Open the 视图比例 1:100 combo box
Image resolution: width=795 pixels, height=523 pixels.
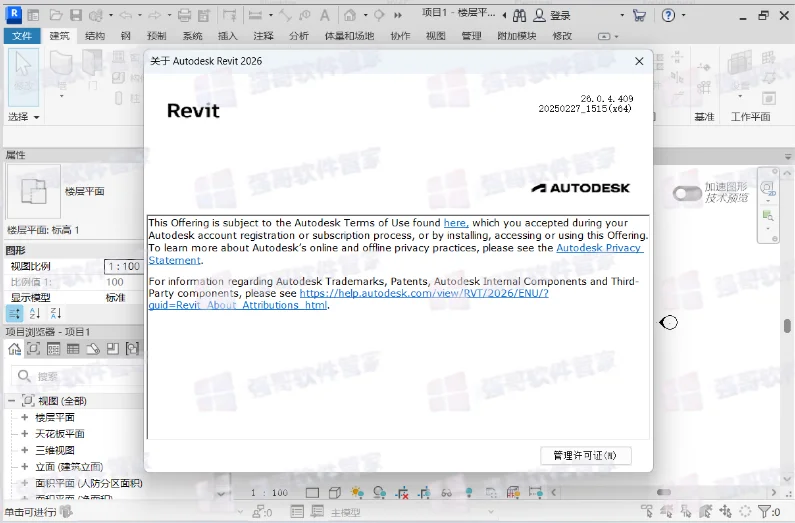pyautogui.click(x=124, y=266)
